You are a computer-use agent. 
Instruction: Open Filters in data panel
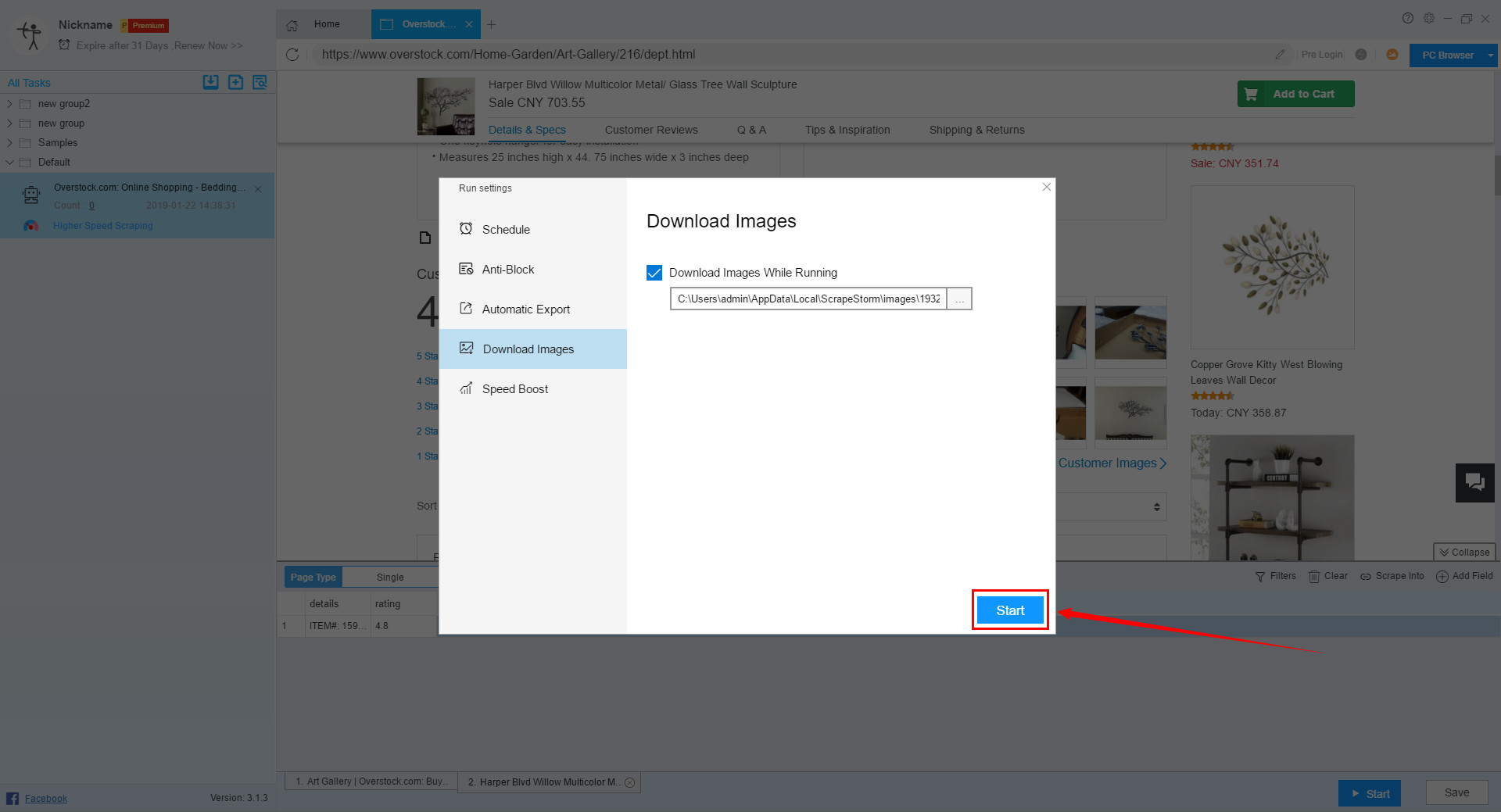(x=1276, y=577)
